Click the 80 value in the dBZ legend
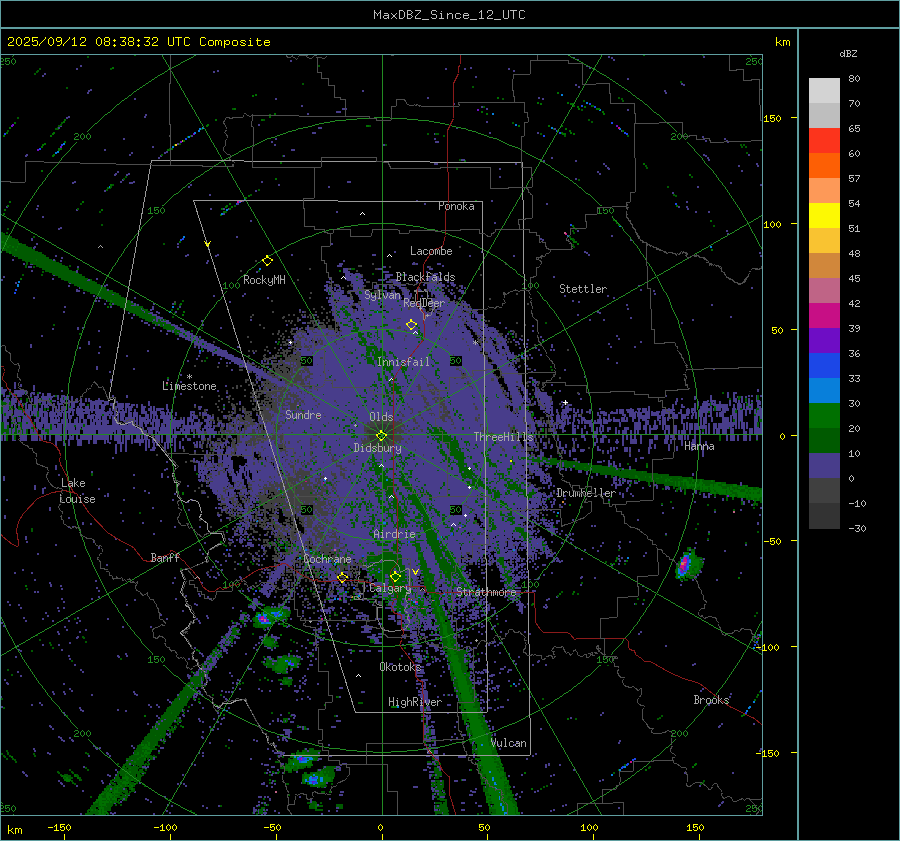Image resolution: width=900 pixels, height=841 pixels. pyautogui.click(x=854, y=79)
